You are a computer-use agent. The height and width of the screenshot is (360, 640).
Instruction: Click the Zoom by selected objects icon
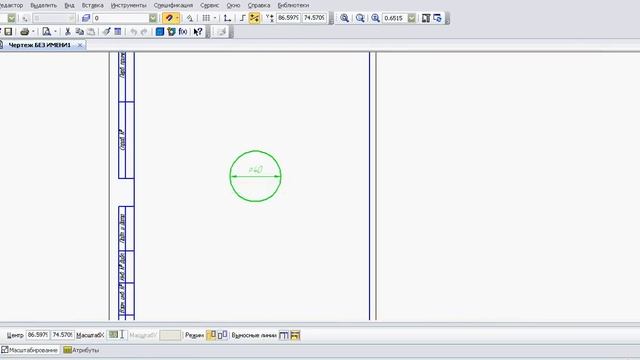coord(360,18)
